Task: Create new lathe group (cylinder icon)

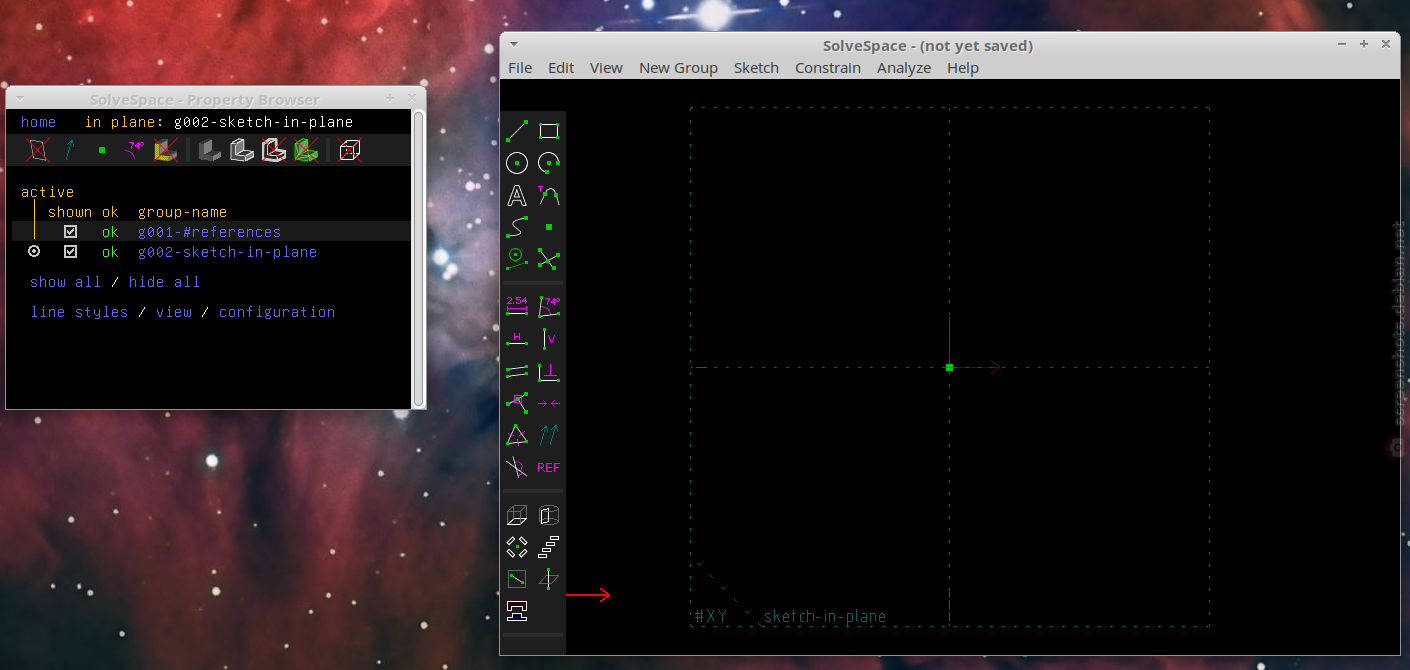Action: 548,515
